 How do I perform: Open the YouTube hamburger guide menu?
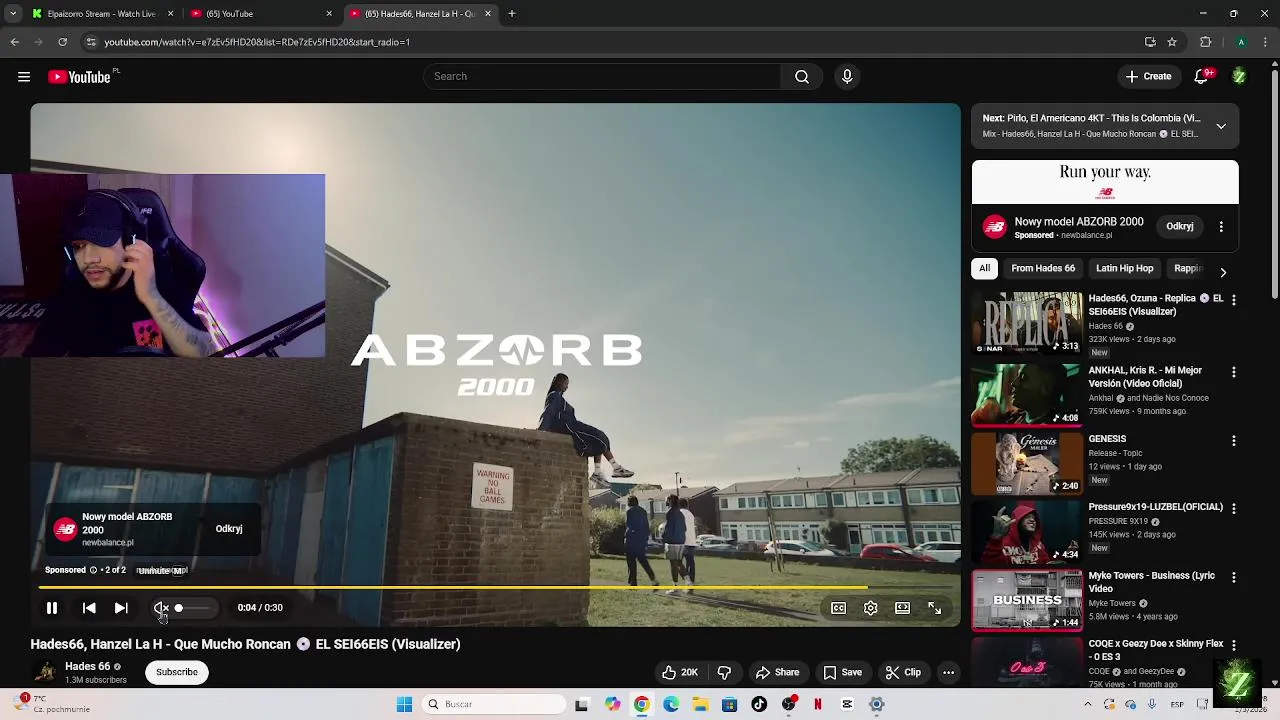(x=24, y=77)
